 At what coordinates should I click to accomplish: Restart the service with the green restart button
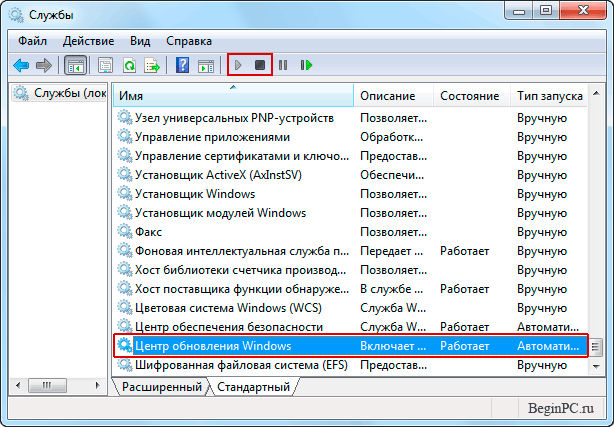306,65
